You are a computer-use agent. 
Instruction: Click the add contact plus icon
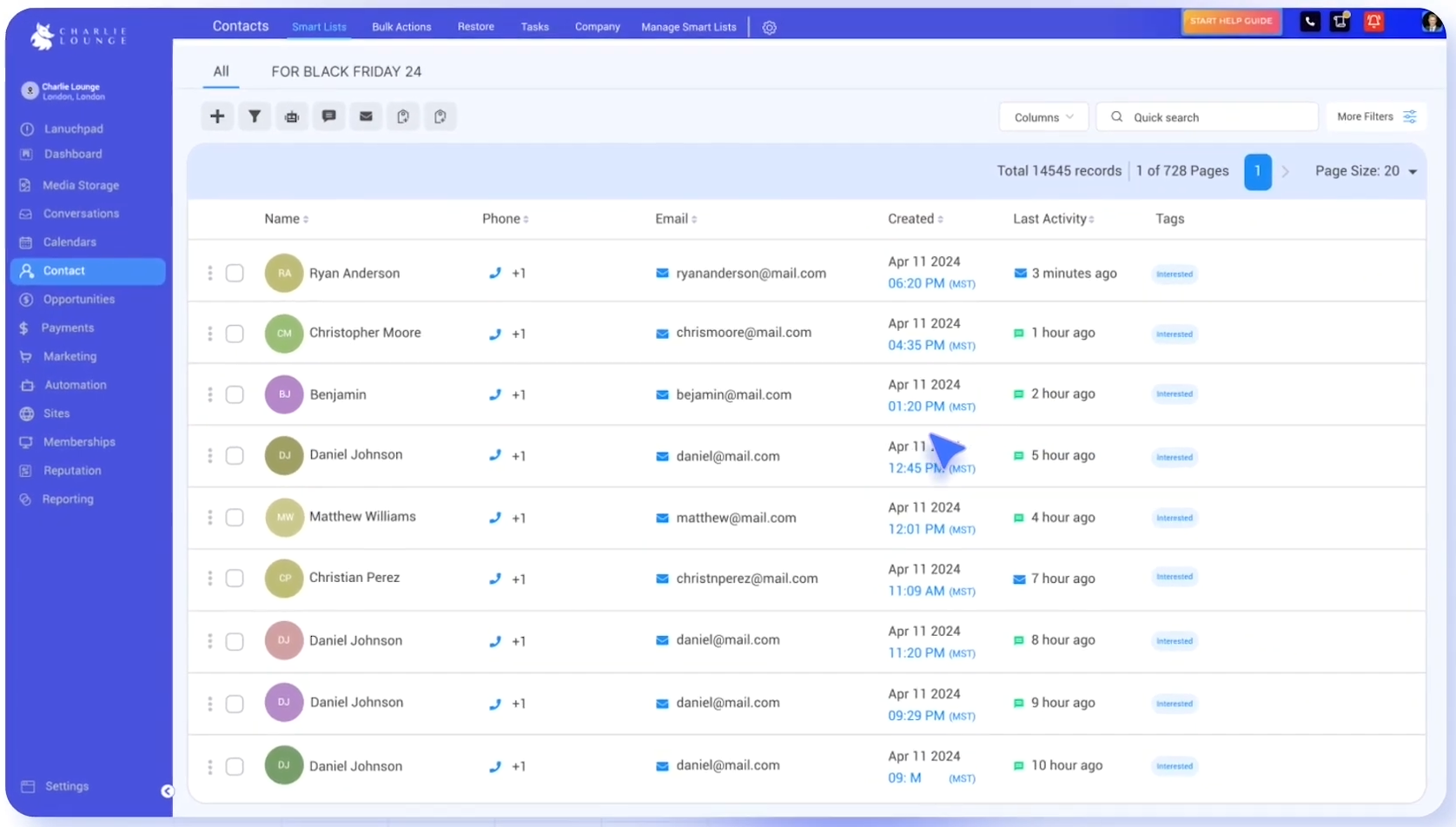click(x=217, y=116)
